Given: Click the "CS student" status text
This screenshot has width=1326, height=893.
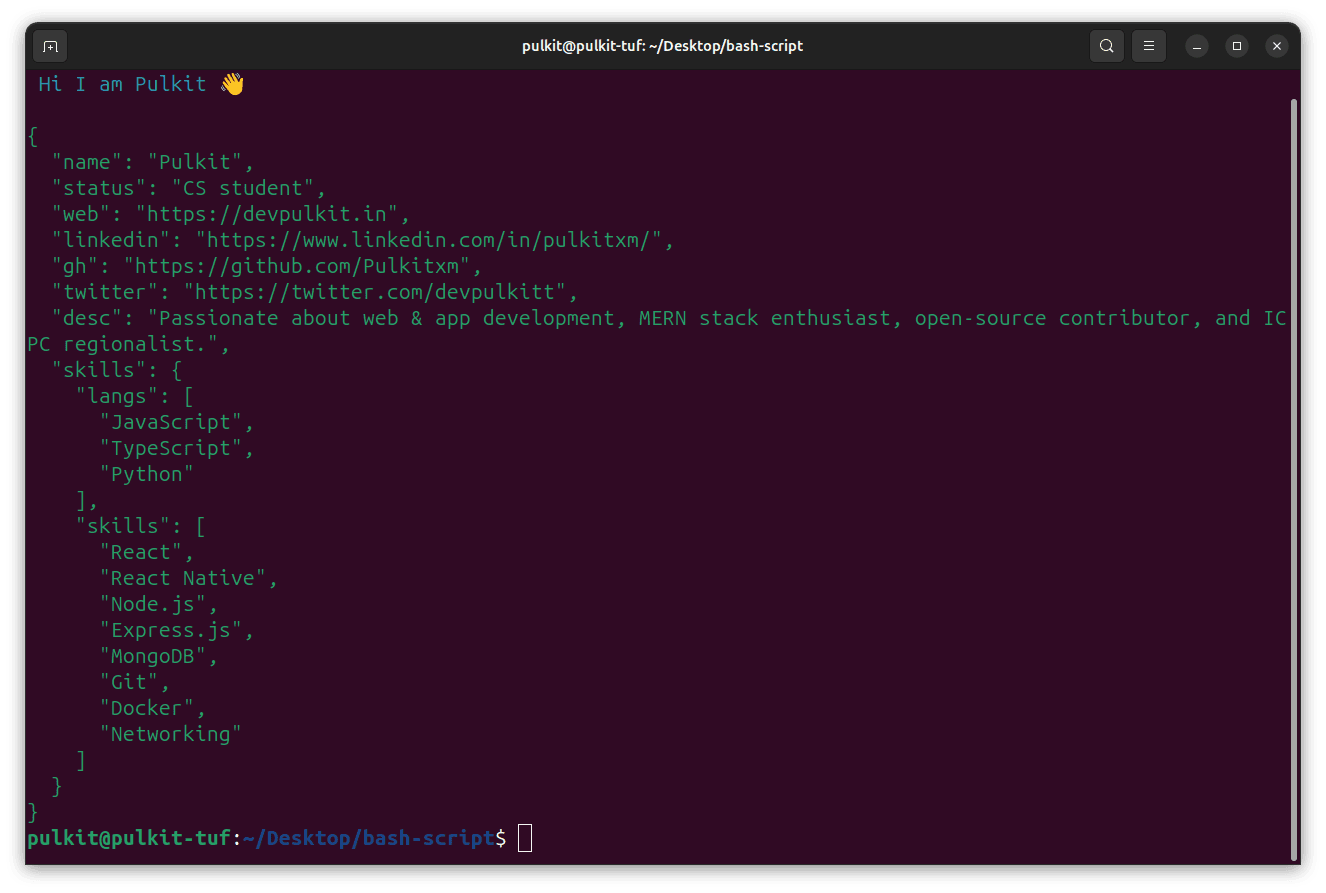Looking at the screenshot, I should tap(247, 187).
